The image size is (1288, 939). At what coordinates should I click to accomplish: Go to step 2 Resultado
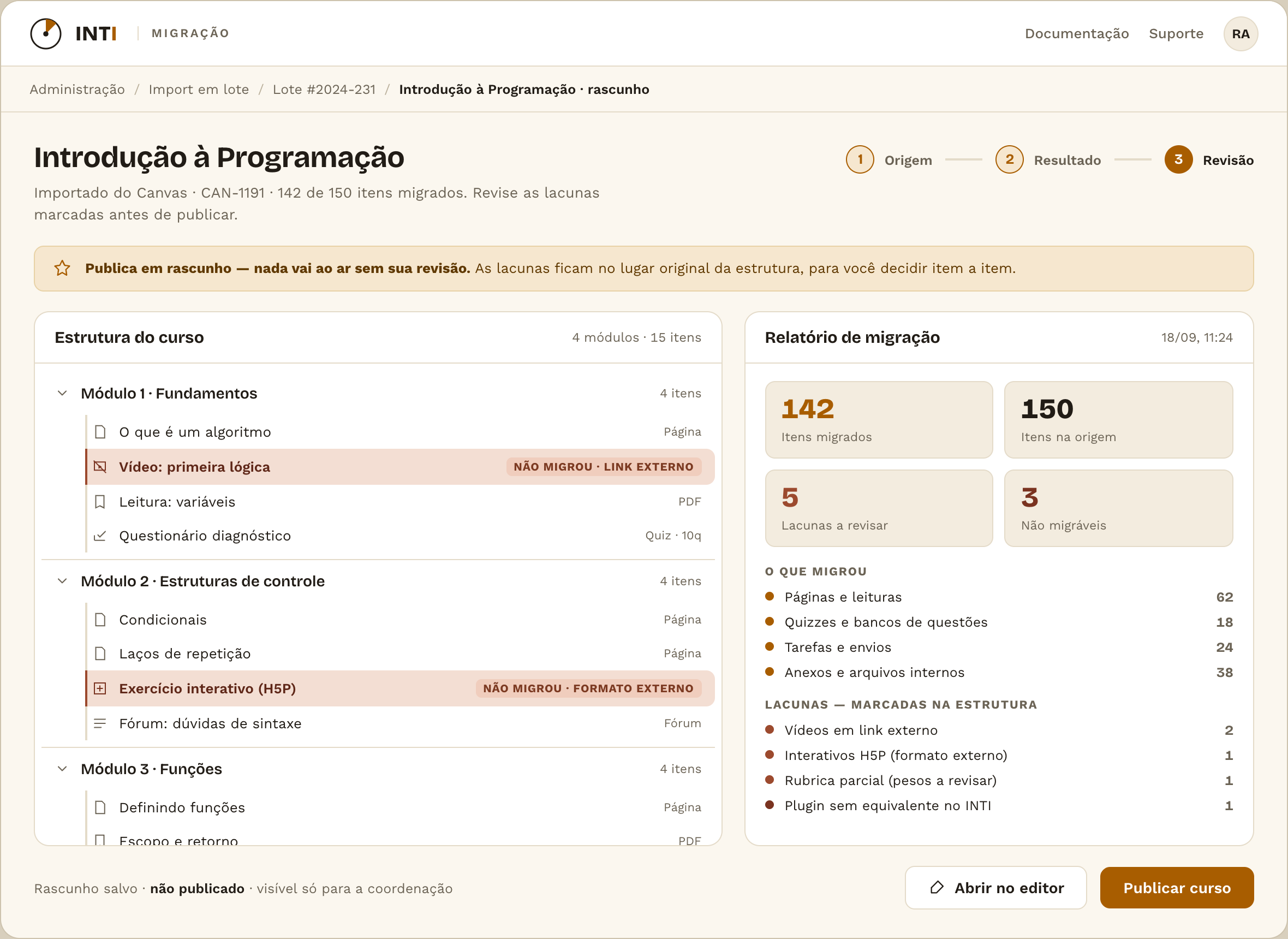click(1048, 160)
